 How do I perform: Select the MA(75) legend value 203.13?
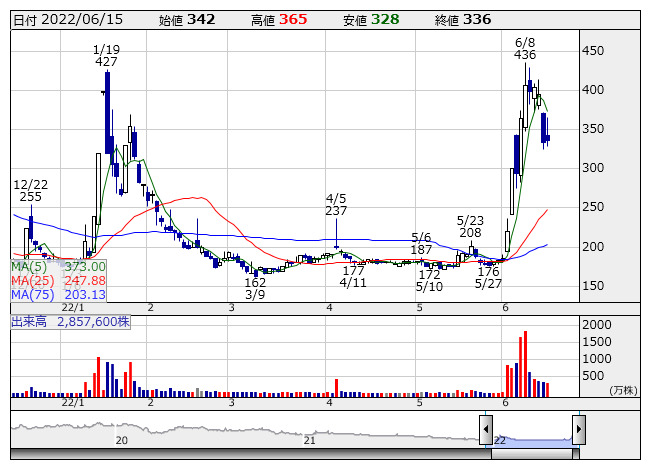click(85, 295)
